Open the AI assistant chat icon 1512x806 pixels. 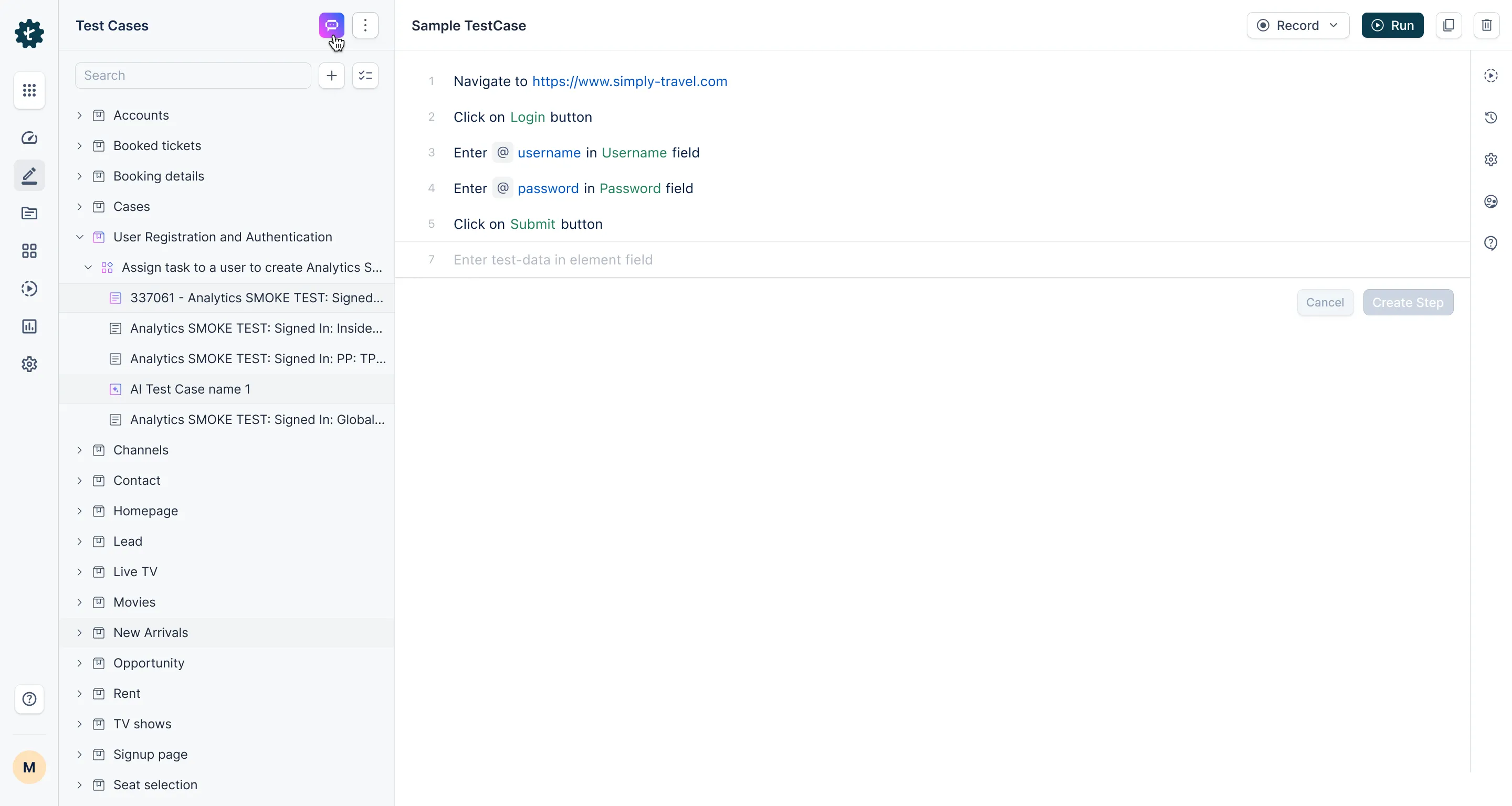coord(330,25)
